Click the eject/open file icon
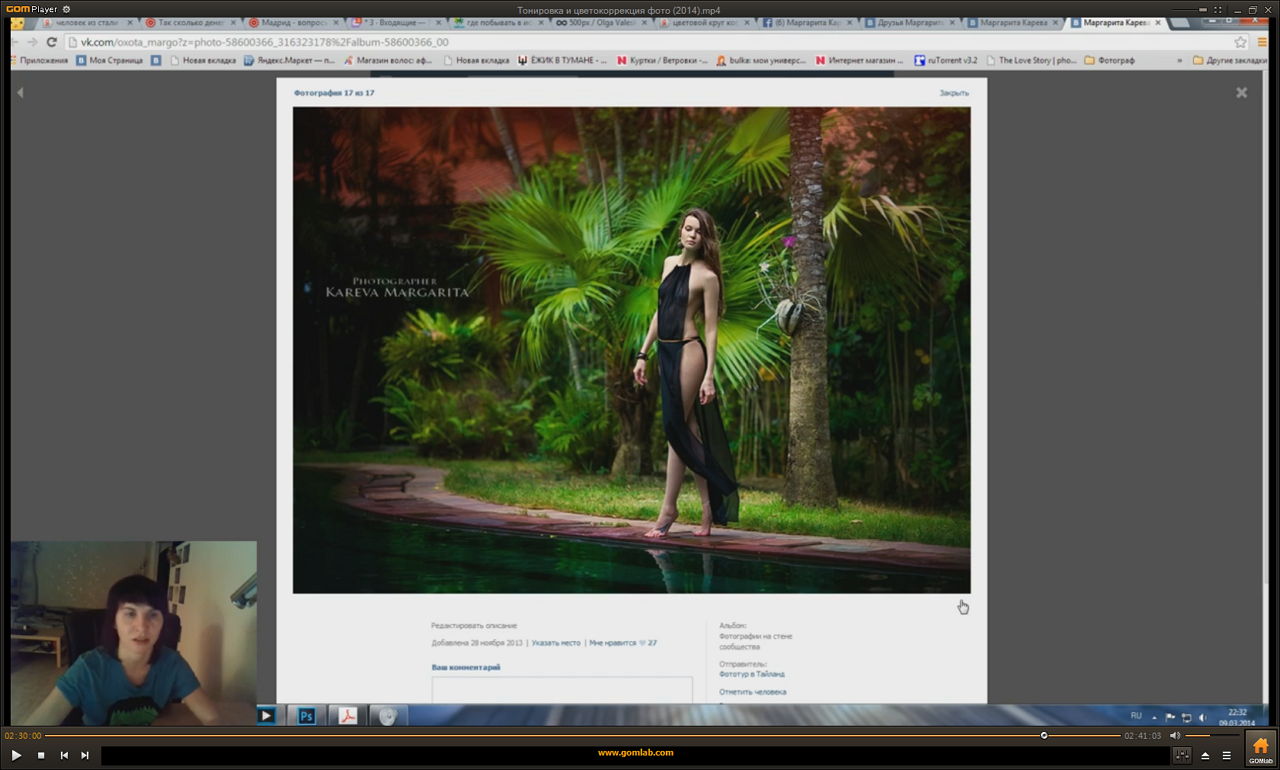Image resolution: width=1280 pixels, height=770 pixels. pyautogui.click(x=1205, y=755)
